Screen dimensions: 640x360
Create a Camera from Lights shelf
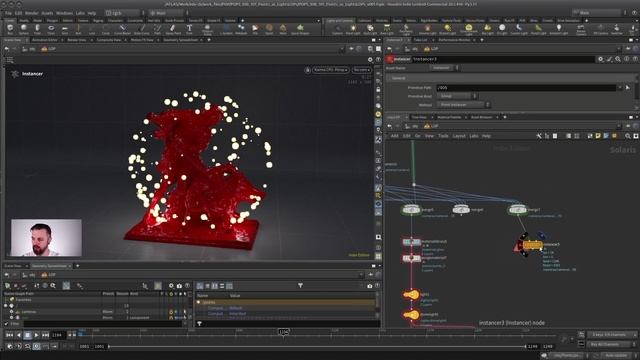click(x=337, y=29)
